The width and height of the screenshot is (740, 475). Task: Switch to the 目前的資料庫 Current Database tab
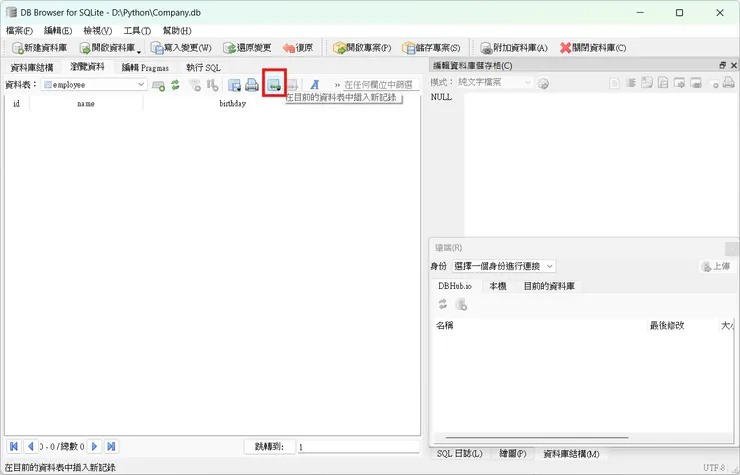coord(549,286)
